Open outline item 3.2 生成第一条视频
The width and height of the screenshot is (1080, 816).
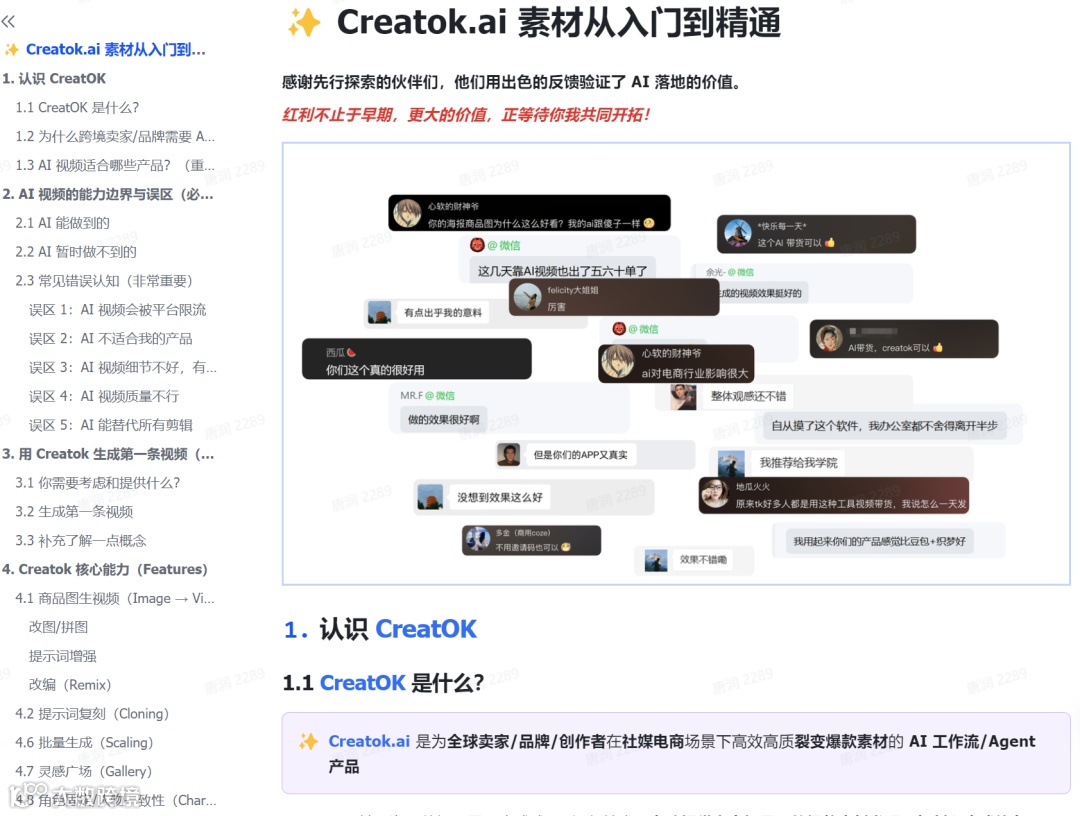[x=74, y=512]
